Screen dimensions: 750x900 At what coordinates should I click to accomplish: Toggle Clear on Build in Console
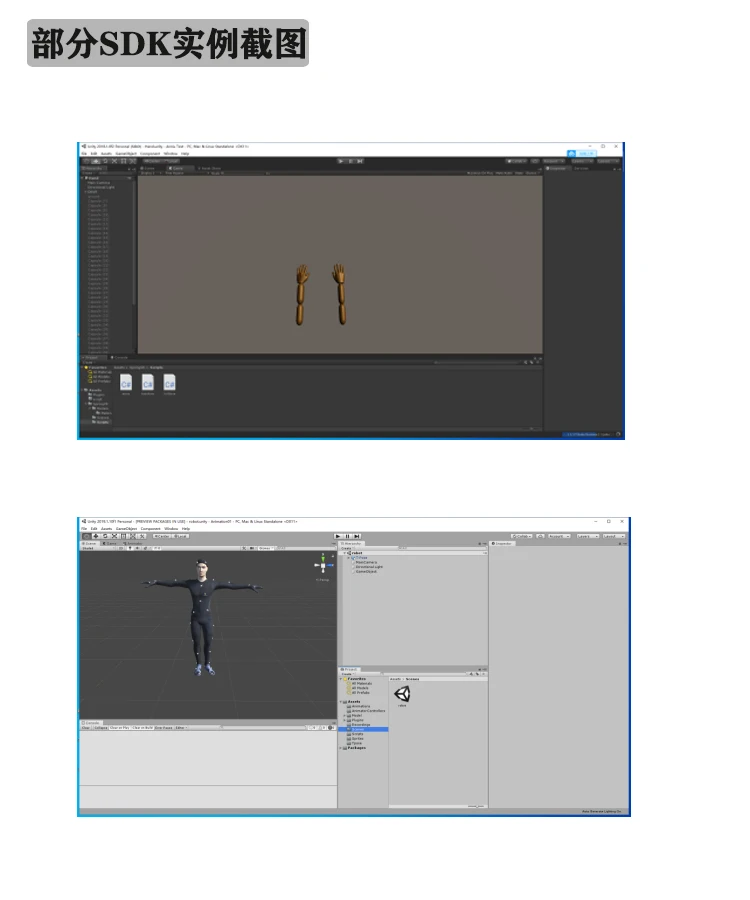[x=142, y=727]
